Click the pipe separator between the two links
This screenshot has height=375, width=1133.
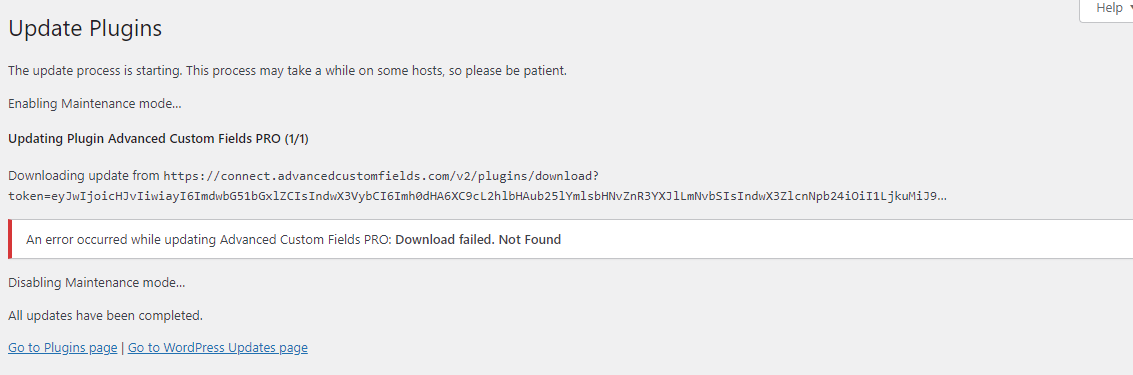[x=122, y=348]
